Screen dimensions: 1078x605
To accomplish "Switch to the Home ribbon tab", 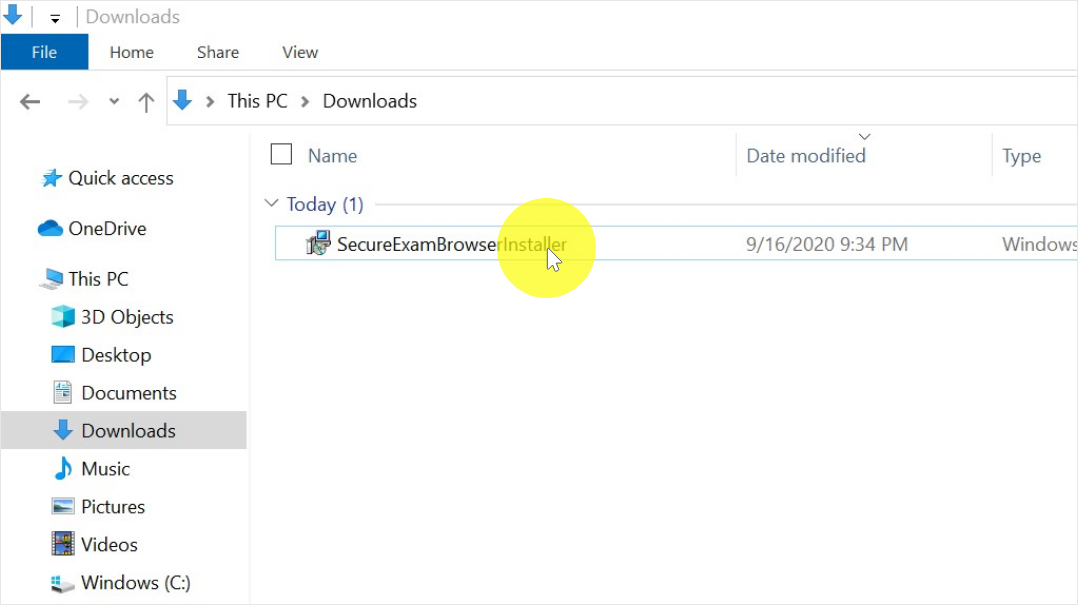I will [131, 52].
